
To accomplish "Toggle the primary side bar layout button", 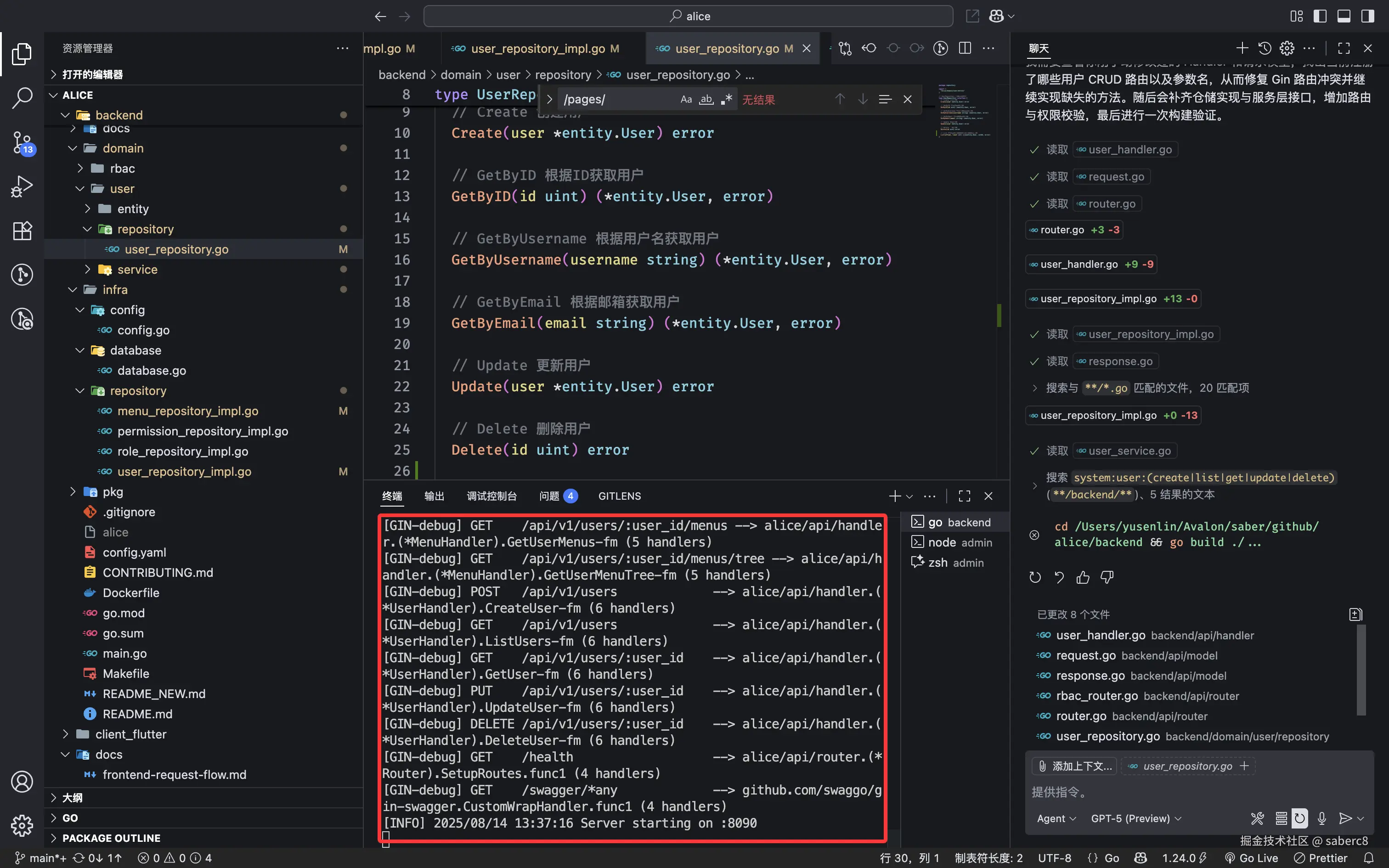I will pyautogui.click(x=1320, y=16).
